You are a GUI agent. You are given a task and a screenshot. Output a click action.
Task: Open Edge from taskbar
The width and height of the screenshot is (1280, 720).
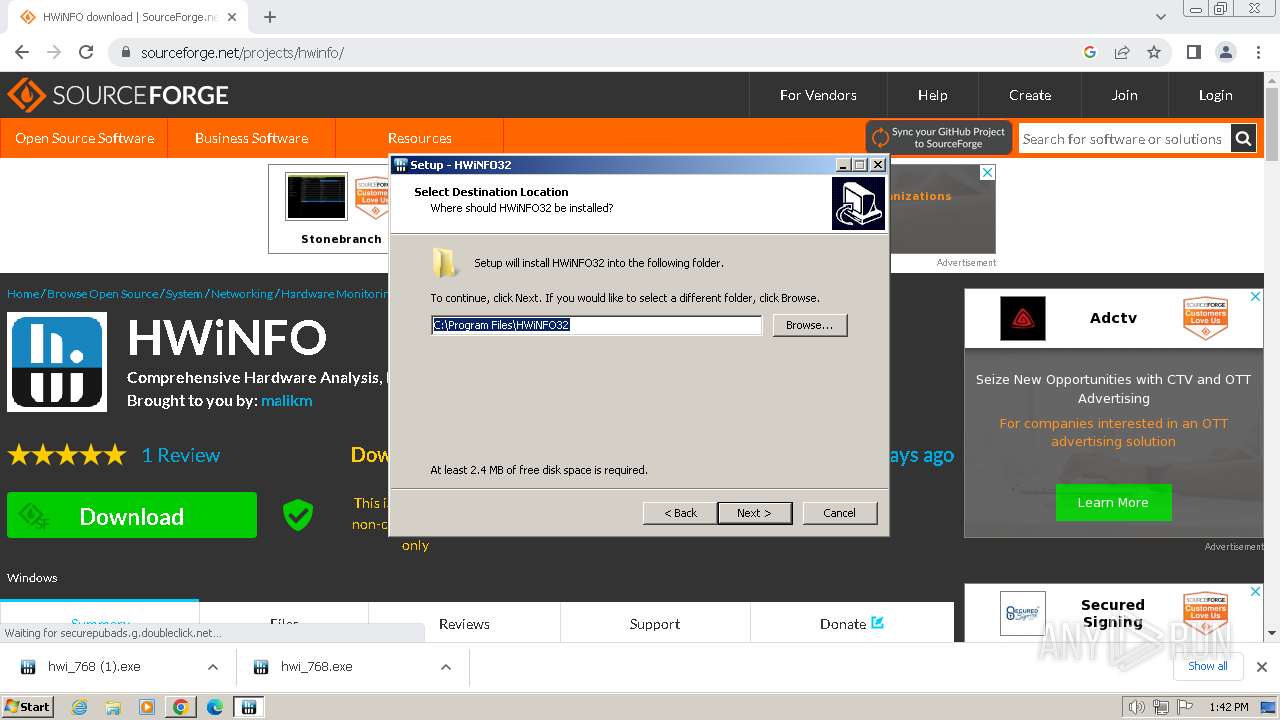(x=215, y=707)
